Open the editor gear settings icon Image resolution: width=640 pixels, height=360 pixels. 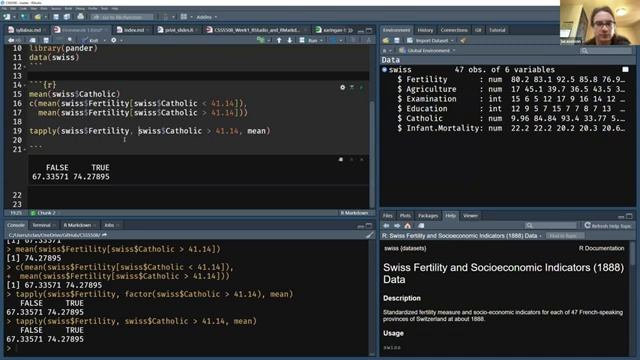114,40
